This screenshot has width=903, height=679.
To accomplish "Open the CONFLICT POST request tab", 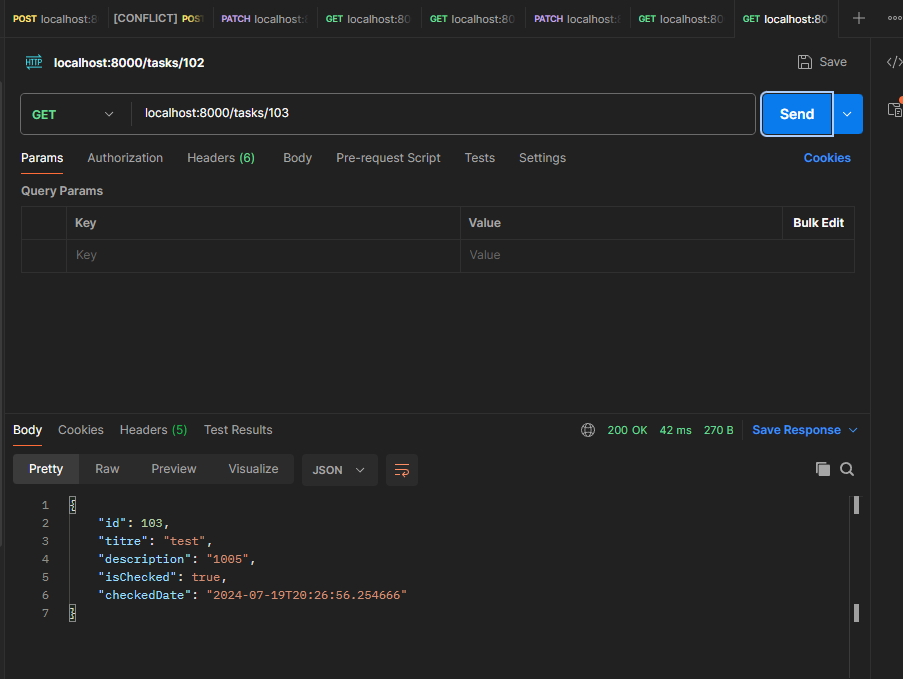I will pyautogui.click(x=158, y=18).
